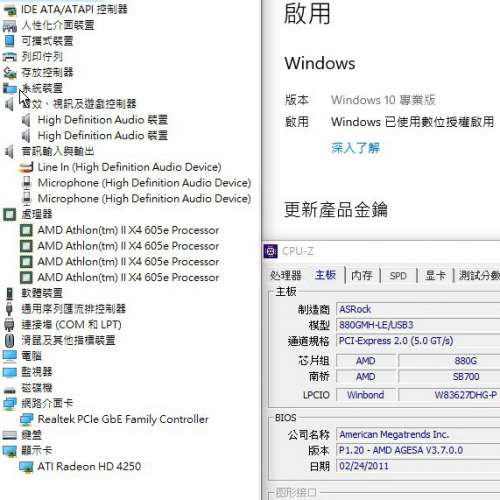Select the 處理器 category row

tap(37, 214)
